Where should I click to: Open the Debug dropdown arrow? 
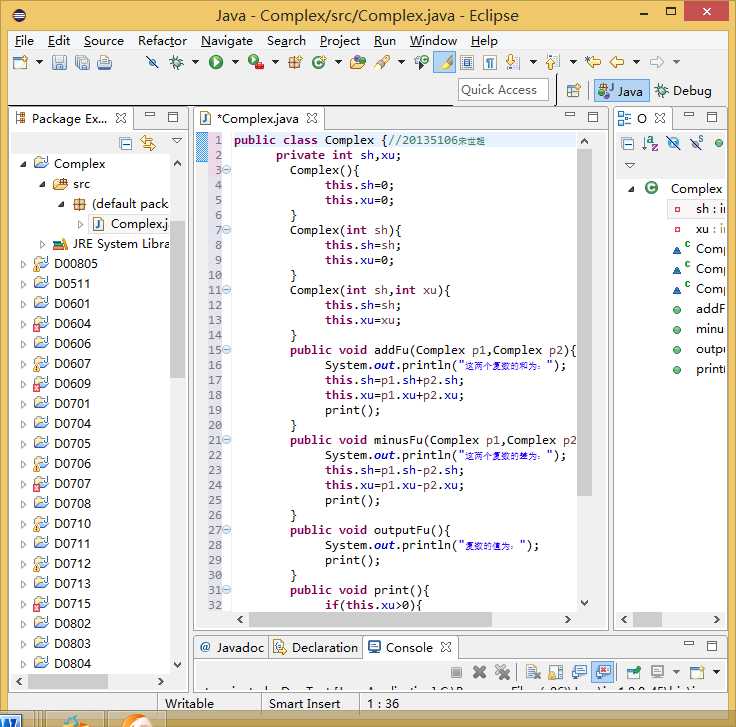(195, 62)
